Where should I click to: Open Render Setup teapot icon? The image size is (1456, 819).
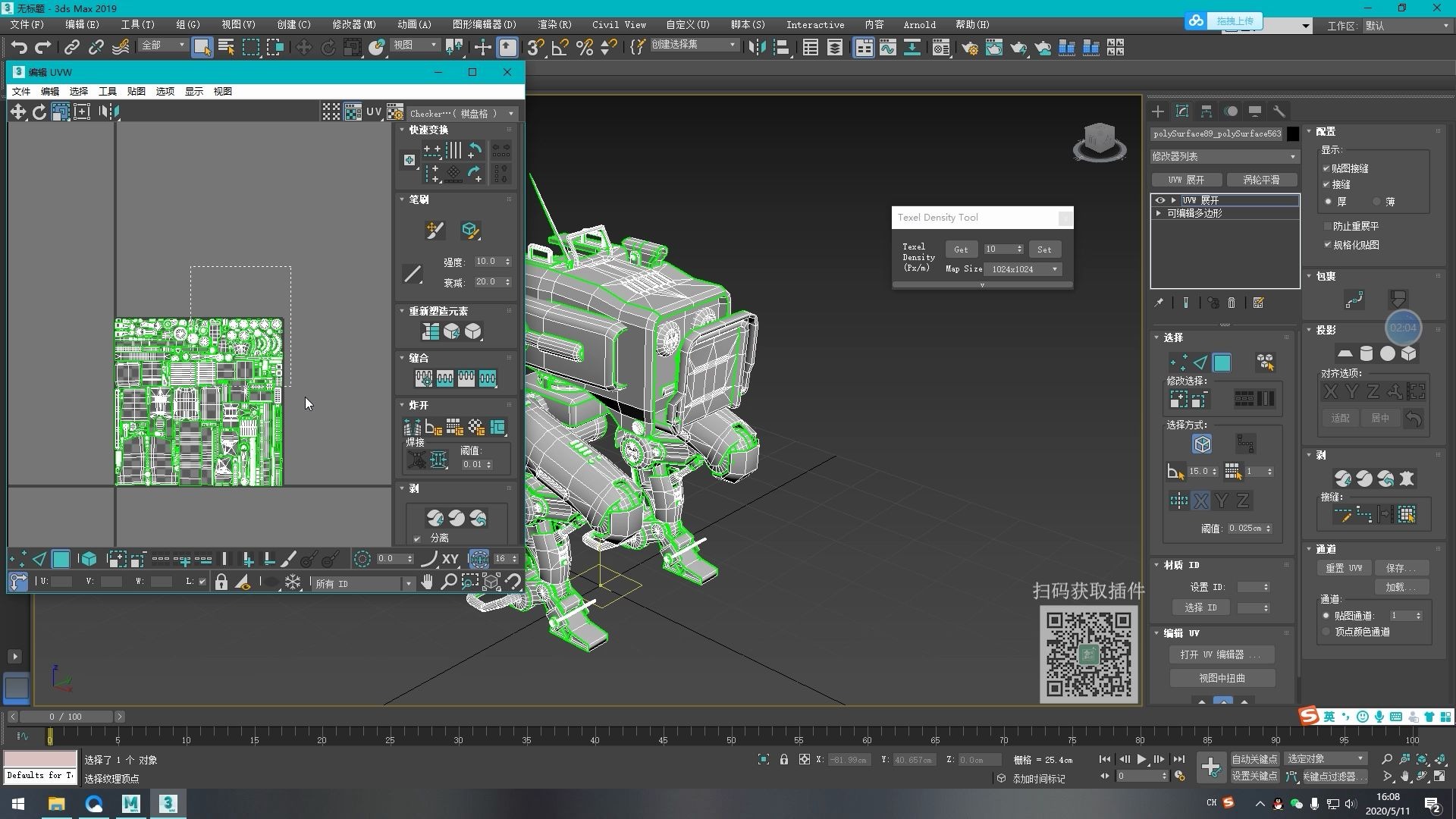tap(969, 48)
